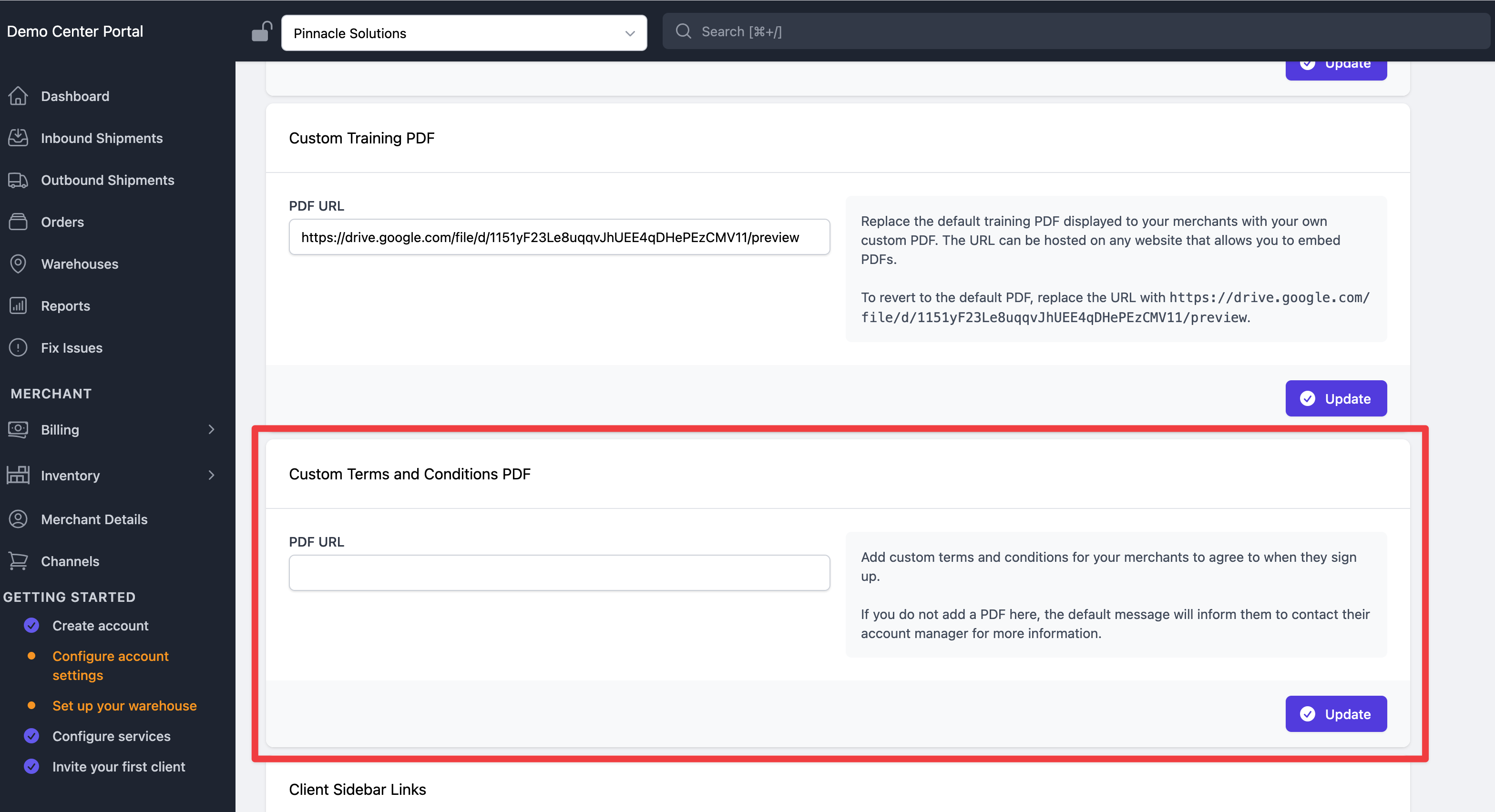Click the Outbound Shipments truck icon
1495x812 pixels.
click(x=18, y=180)
